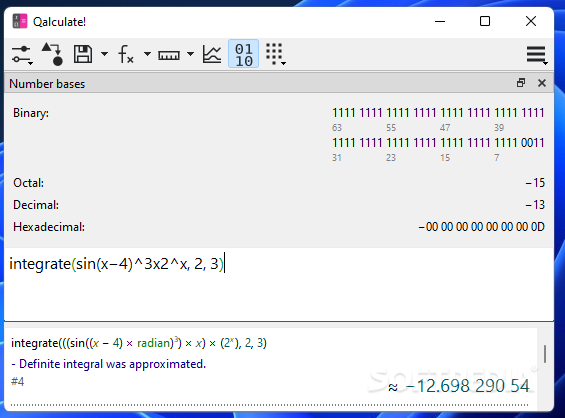Click the convert-to-unit arrow icon
The height and width of the screenshot is (418, 565).
(x=53, y=54)
